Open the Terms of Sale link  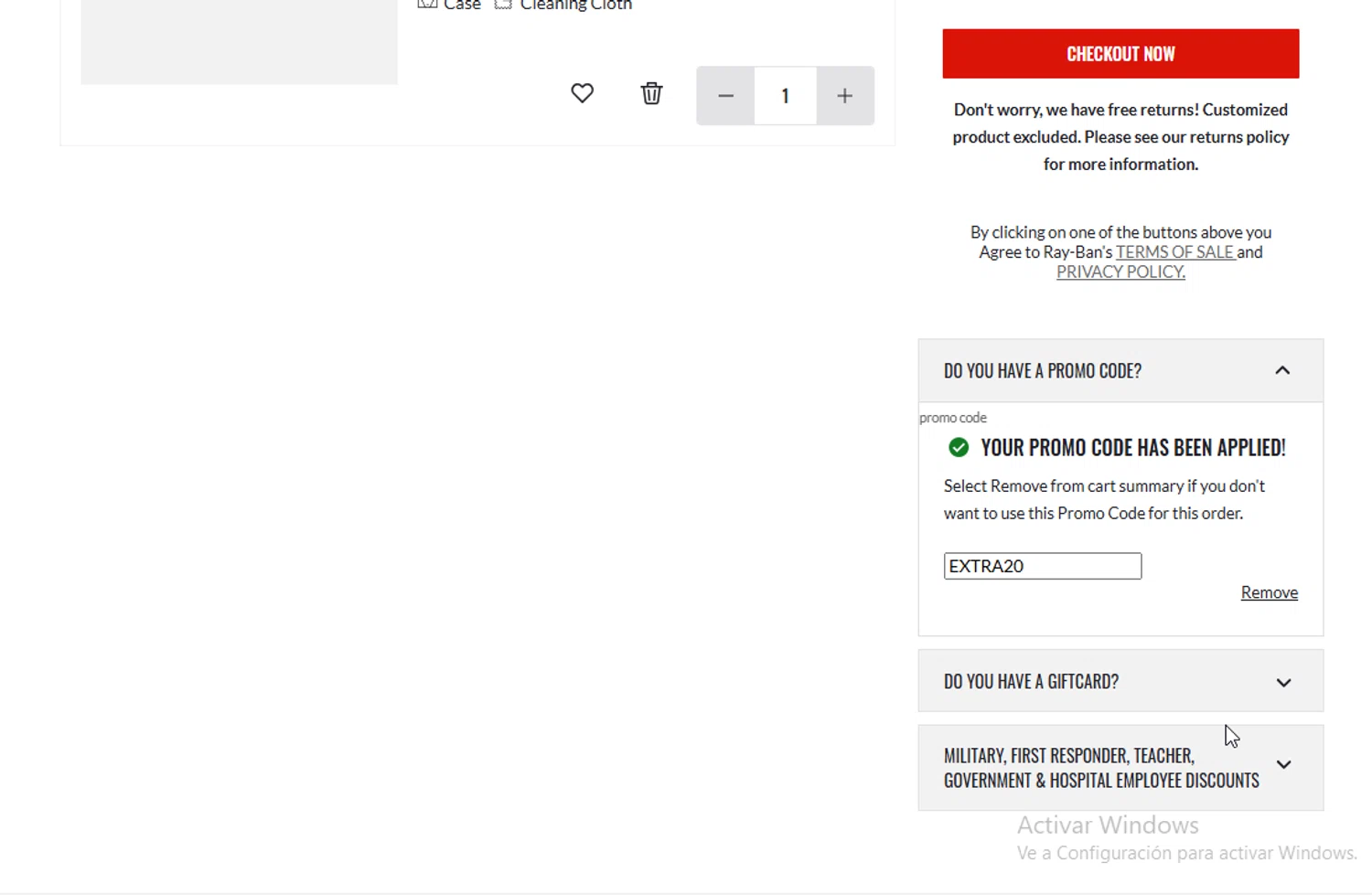click(1175, 252)
